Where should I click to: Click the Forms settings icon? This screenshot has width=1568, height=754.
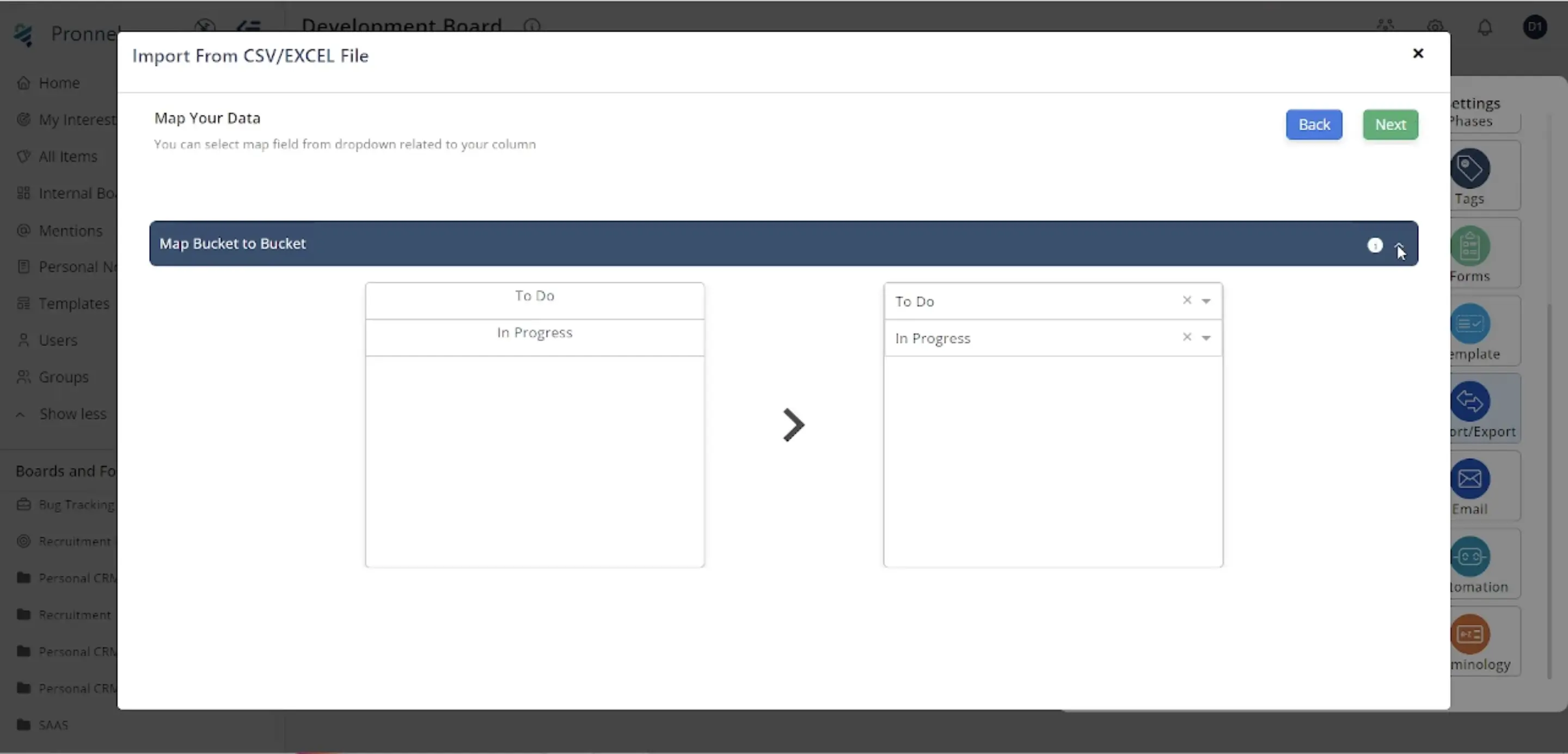click(1470, 246)
